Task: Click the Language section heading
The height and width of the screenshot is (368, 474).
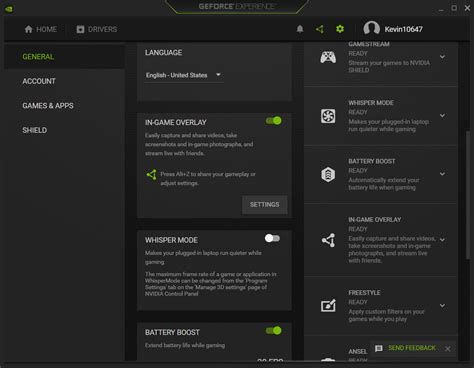Action: pyautogui.click(x=163, y=53)
